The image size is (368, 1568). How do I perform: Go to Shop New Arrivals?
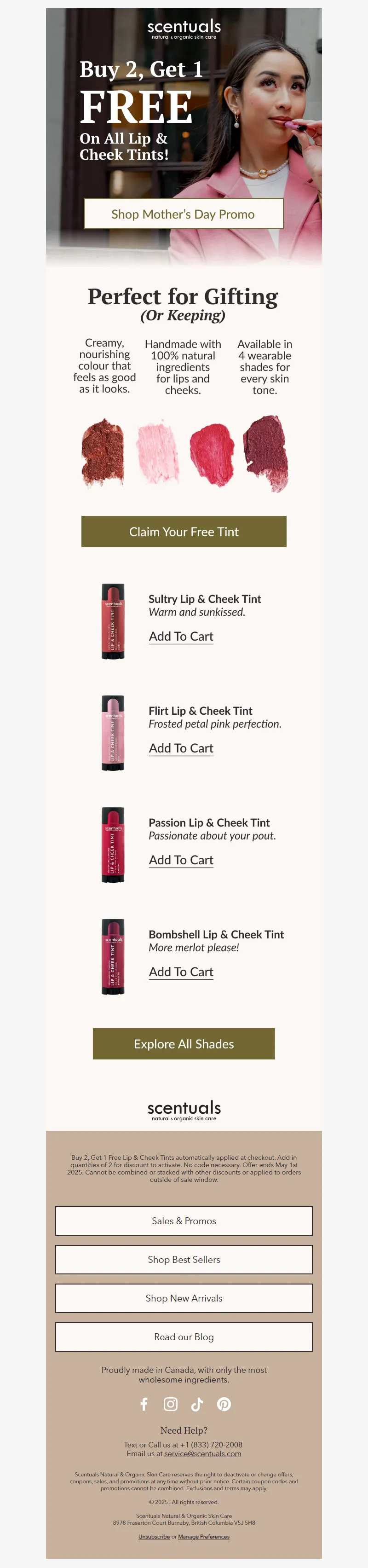tap(184, 1298)
